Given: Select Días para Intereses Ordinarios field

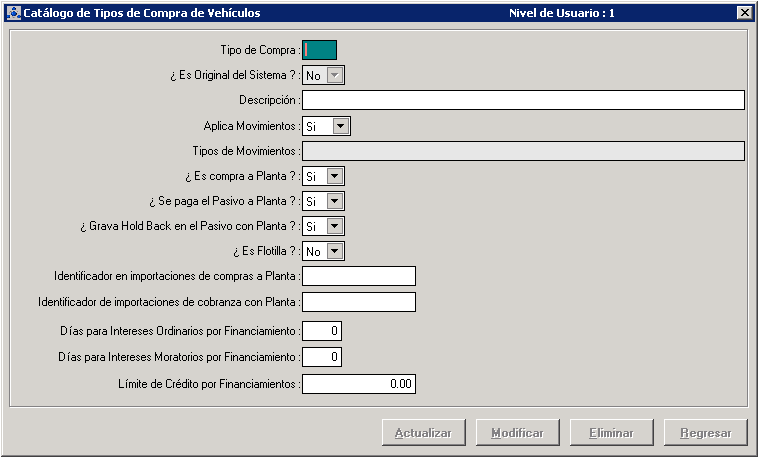Looking at the screenshot, I should coord(322,330).
